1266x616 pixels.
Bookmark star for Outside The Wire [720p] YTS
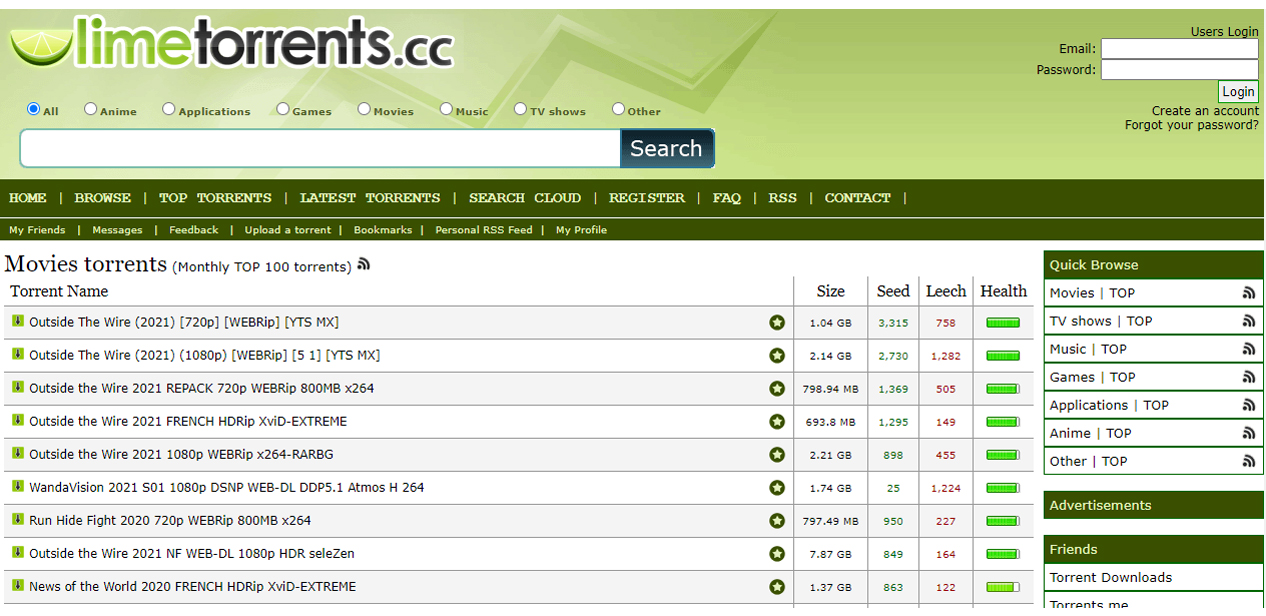pyautogui.click(x=777, y=322)
